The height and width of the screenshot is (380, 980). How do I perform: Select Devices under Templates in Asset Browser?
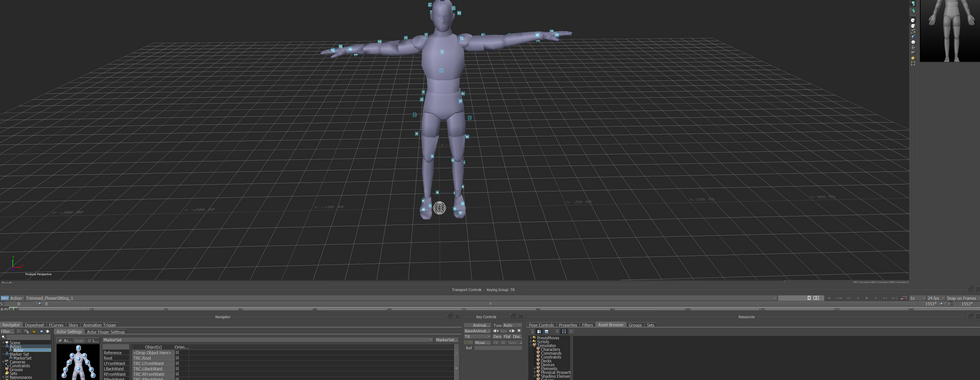548,365
